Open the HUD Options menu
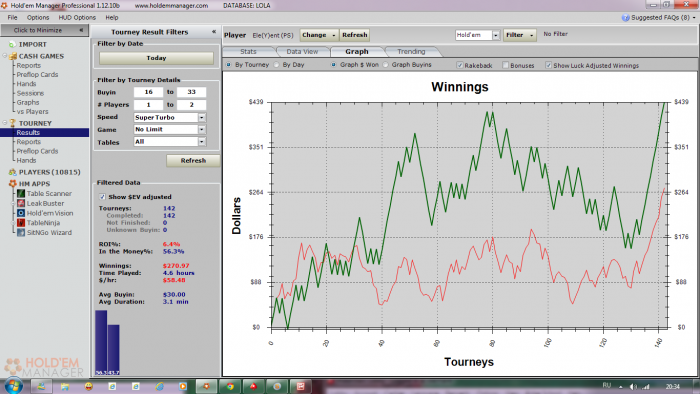The height and width of the screenshot is (394, 700). [x=77, y=17]
